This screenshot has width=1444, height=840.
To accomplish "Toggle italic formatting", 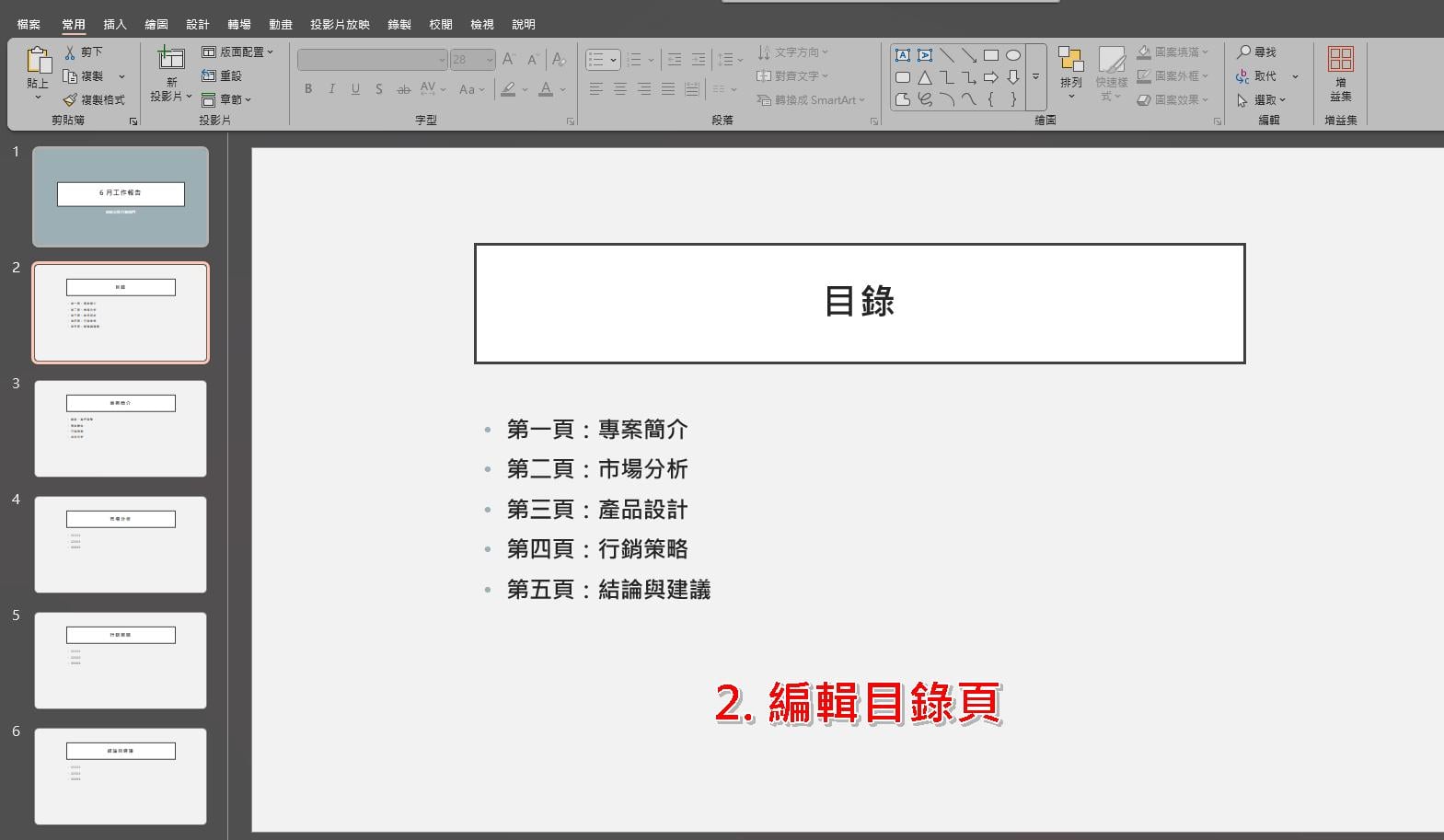I will tap(331, 89).
